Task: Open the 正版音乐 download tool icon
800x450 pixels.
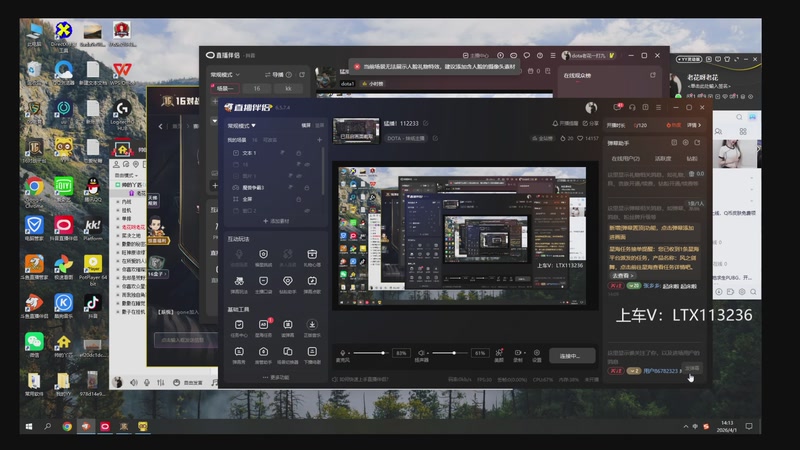Action: click(312, 324)
